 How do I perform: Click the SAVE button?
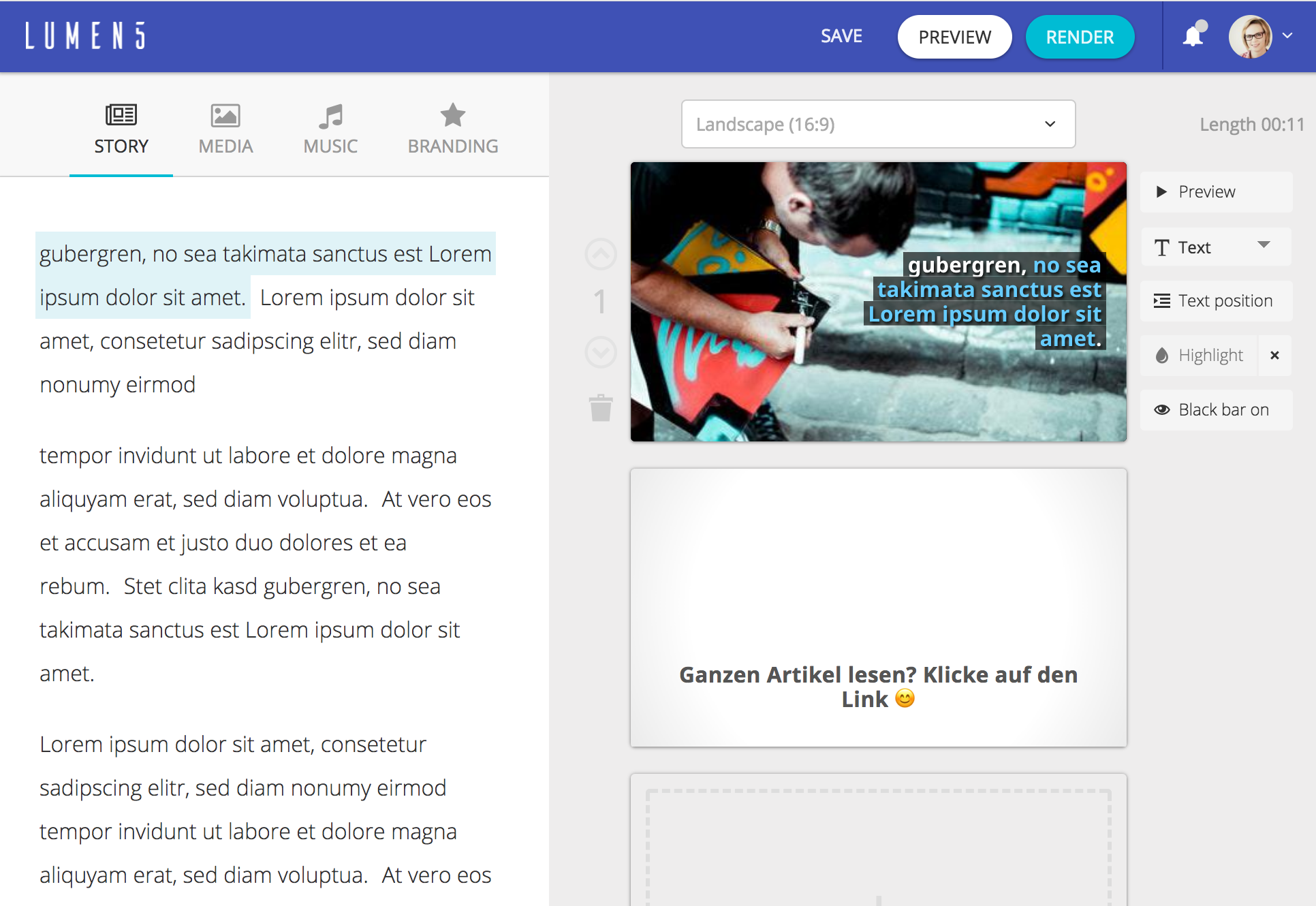click(841, 36)
